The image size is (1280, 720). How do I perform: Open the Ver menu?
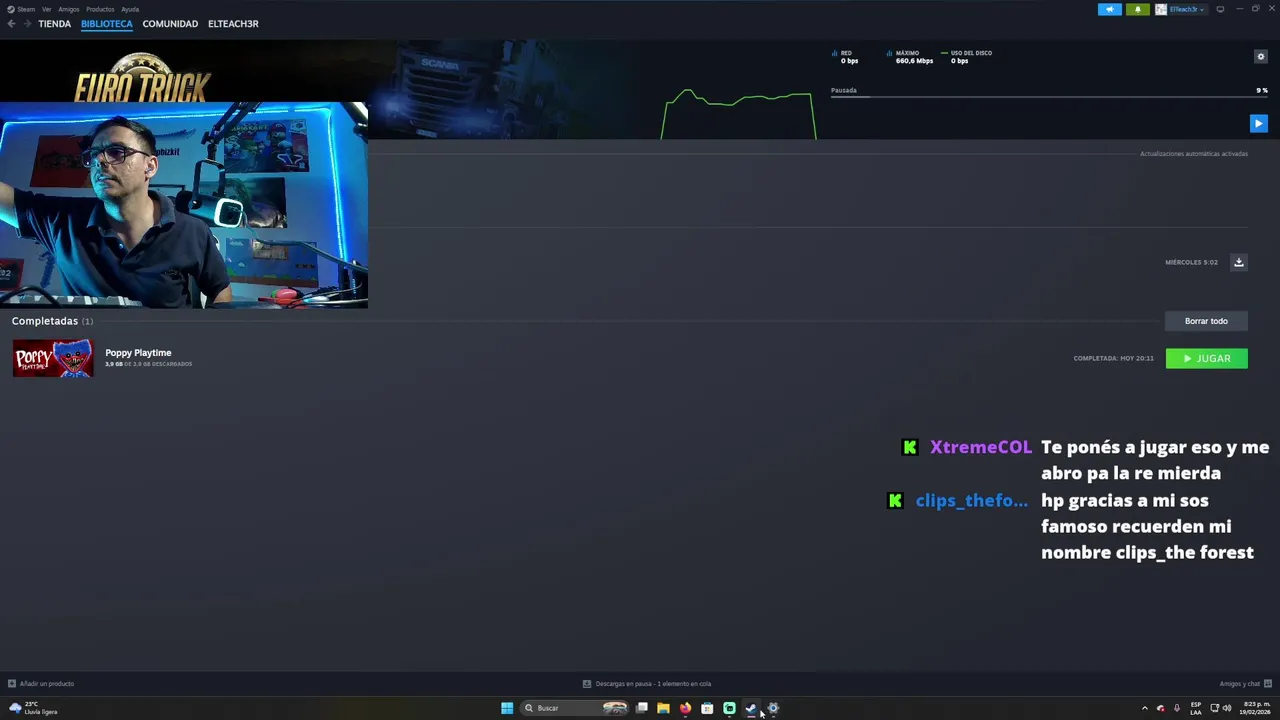pos(47,9)
